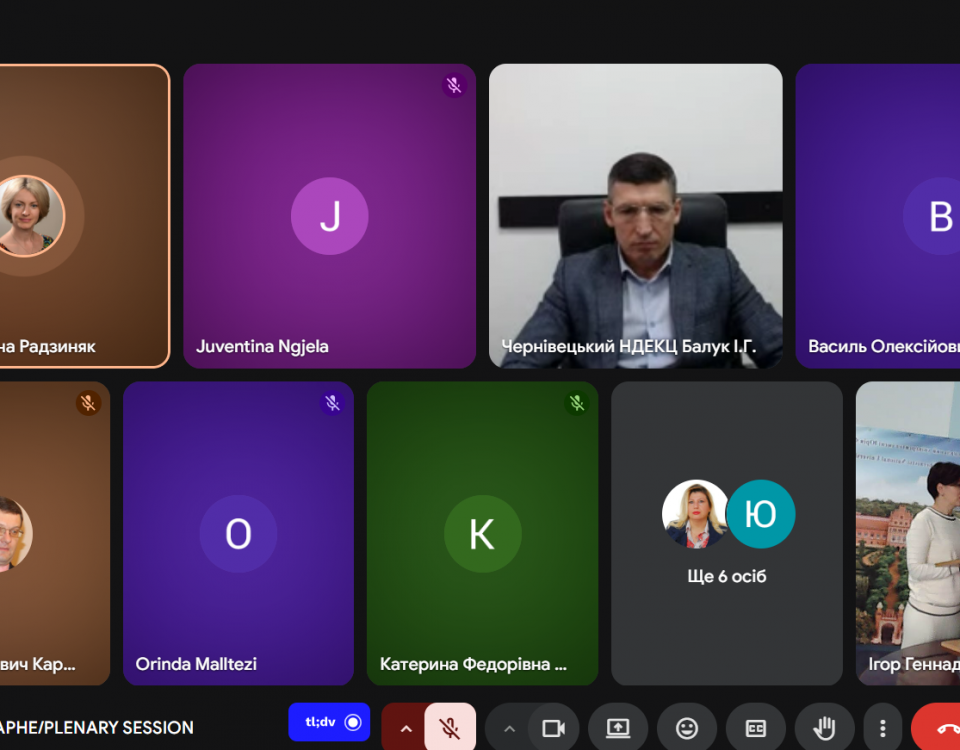Image resolution: width=960 pixels, height=750 pixels.
Task: Click the tl;dv recording button
Action: pos(329,722)
